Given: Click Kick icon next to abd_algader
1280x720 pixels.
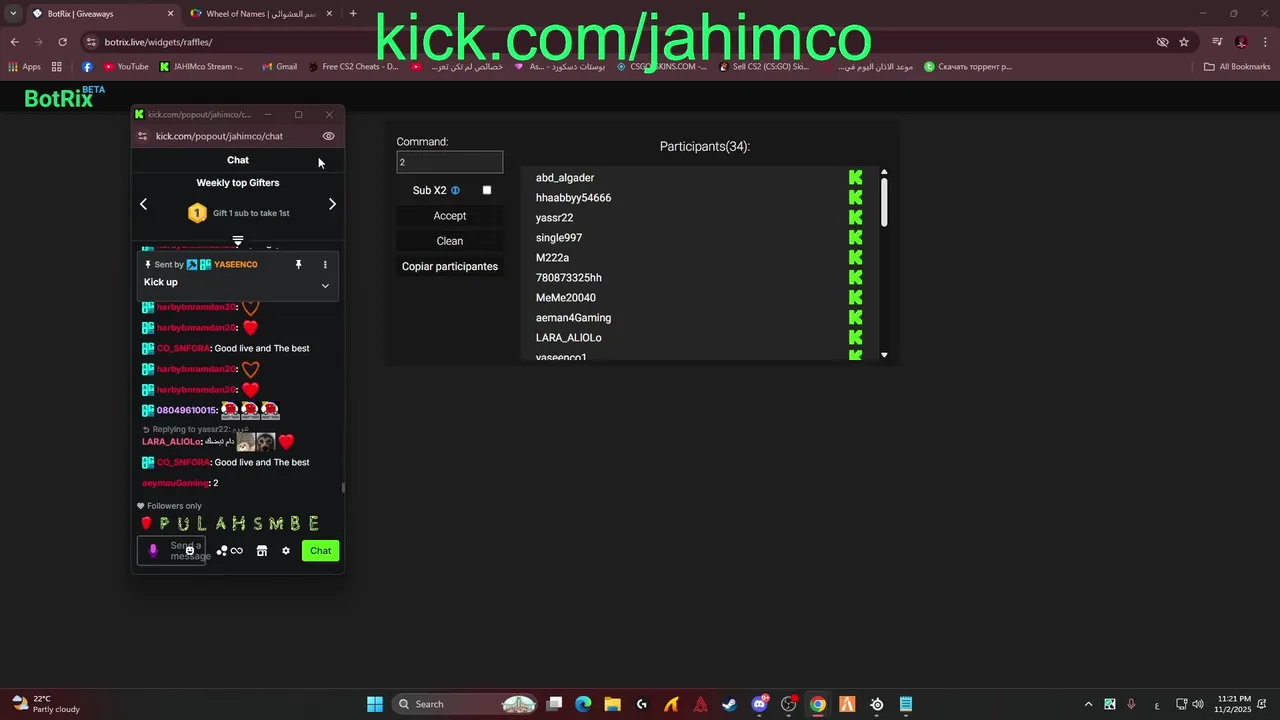Looking at the screenshot, I should point(855,178).
